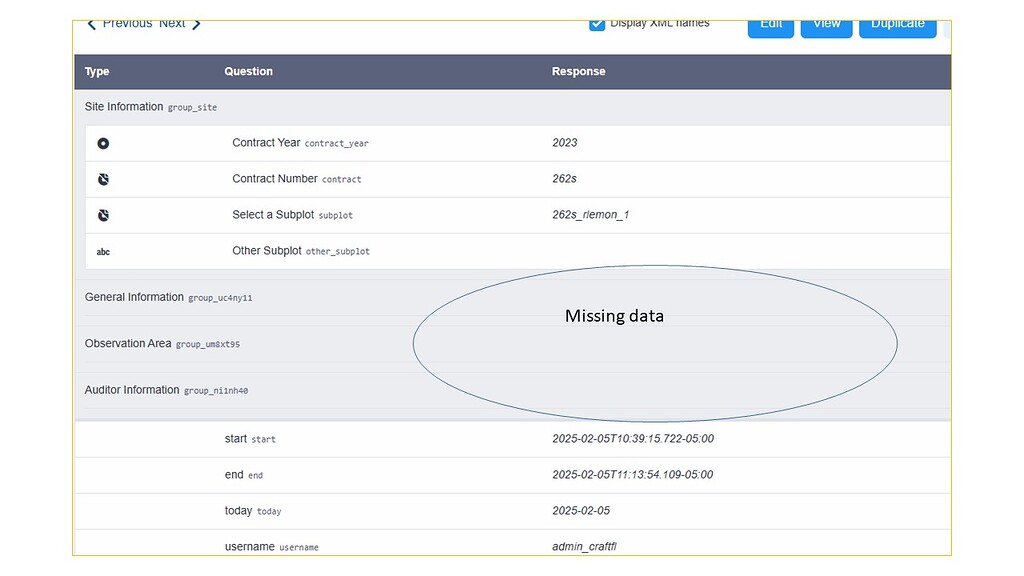Click the Select a Subplot type icon

(103, 215)
